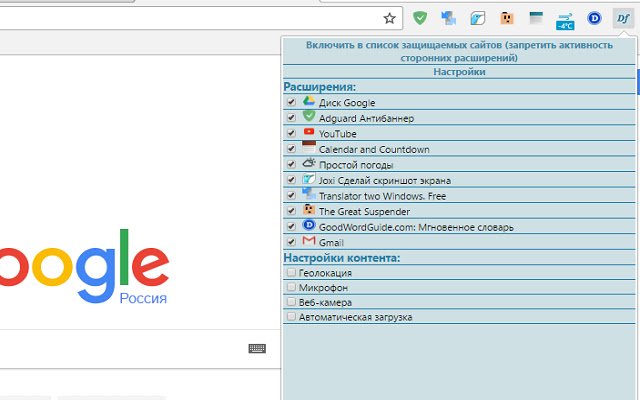This screenshot has width=640, height=400.
Task: Open Calendar and Countdown toolbar icon
Action: point(536,18)
